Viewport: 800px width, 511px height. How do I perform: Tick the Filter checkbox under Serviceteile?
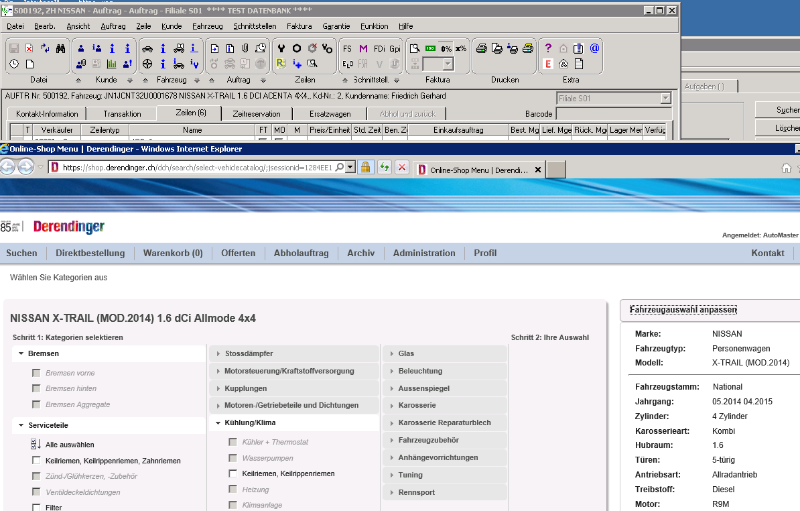(36, 507)
